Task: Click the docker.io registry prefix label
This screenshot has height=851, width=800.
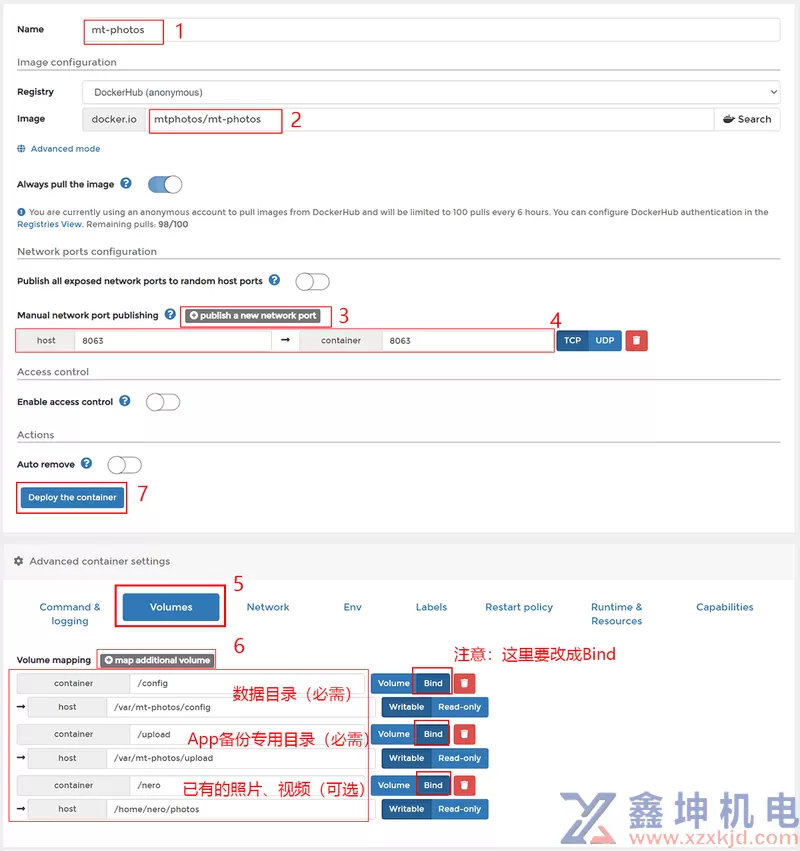Action: pos(114,119)
